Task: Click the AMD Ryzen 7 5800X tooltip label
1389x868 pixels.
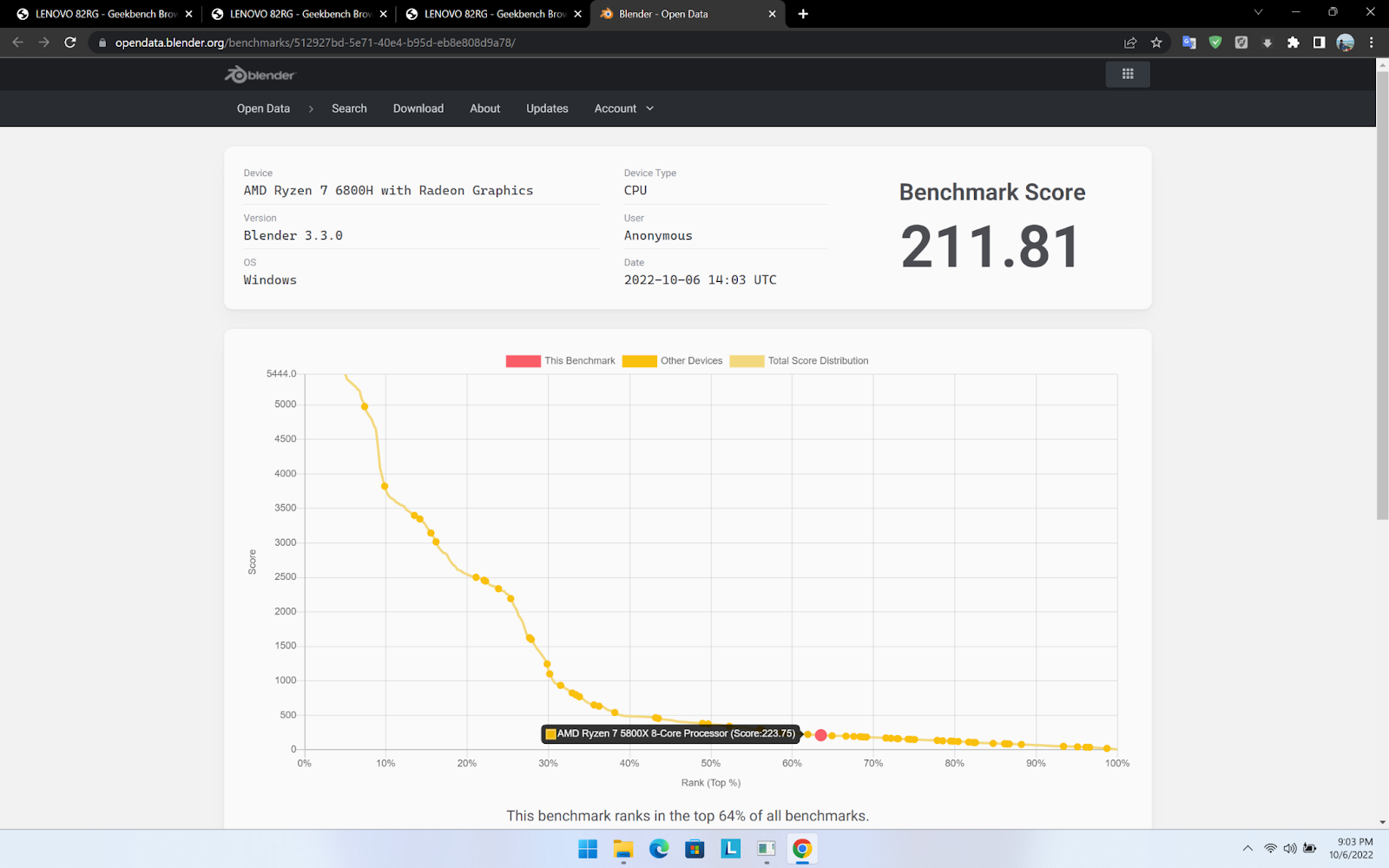Action: [x=670, y=734]
